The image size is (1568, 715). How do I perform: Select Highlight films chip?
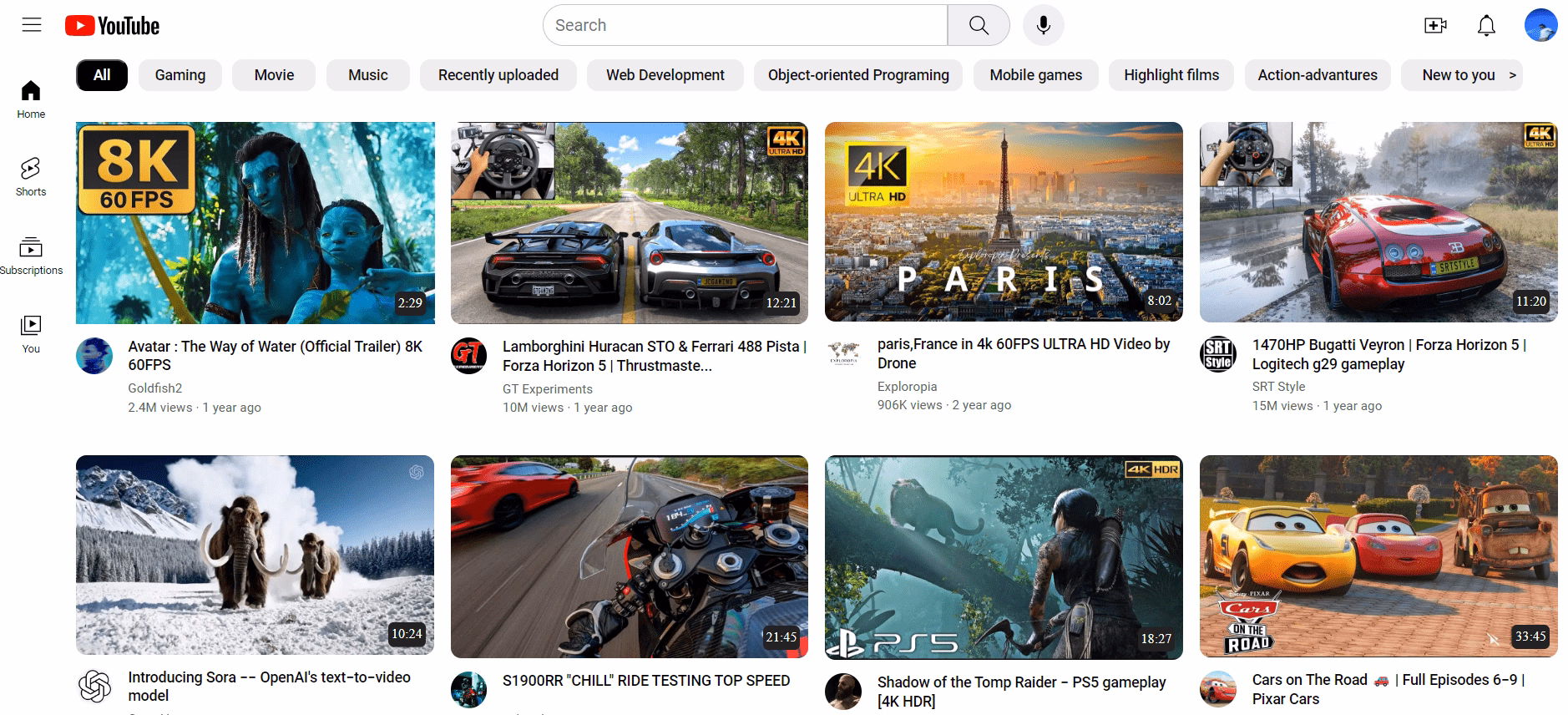point(1171,75)
